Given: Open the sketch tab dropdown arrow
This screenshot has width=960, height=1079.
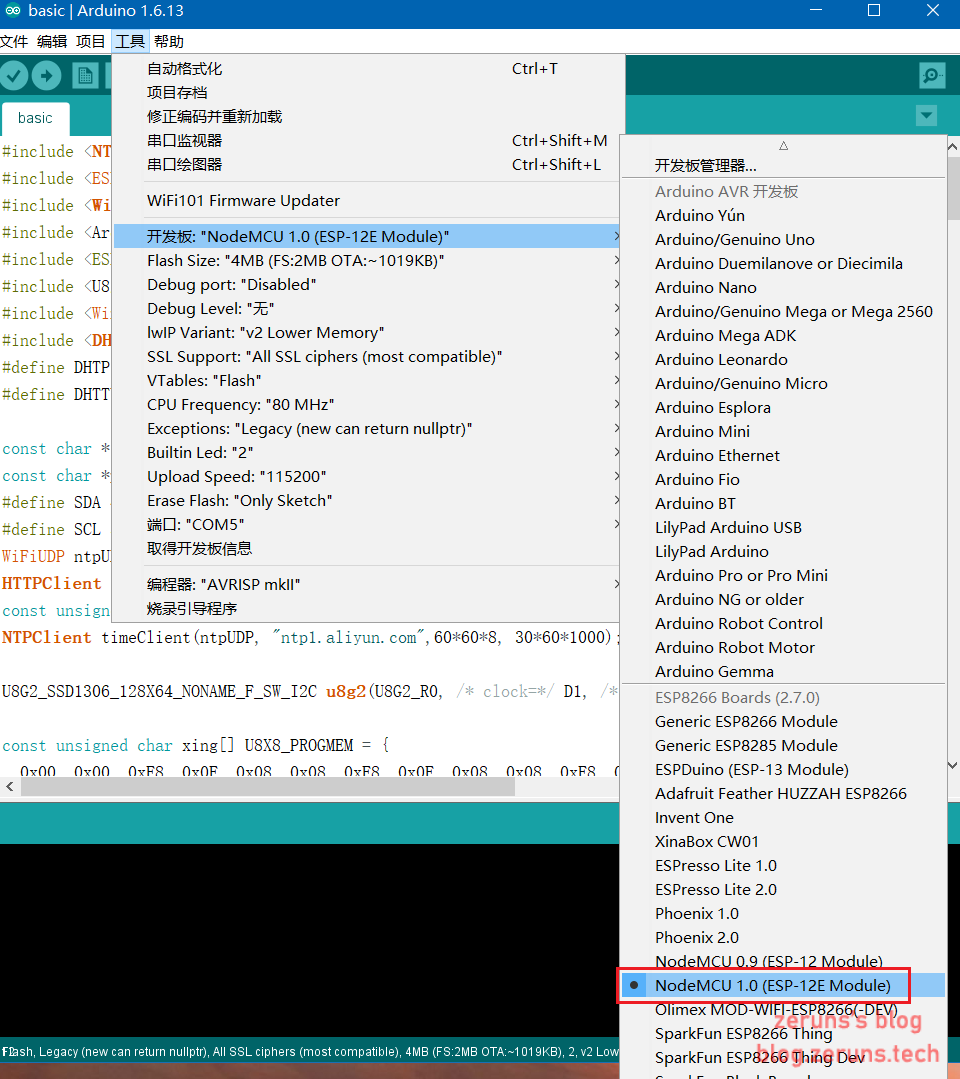Looking at the screenshot, I should click(x=927, y=116).
